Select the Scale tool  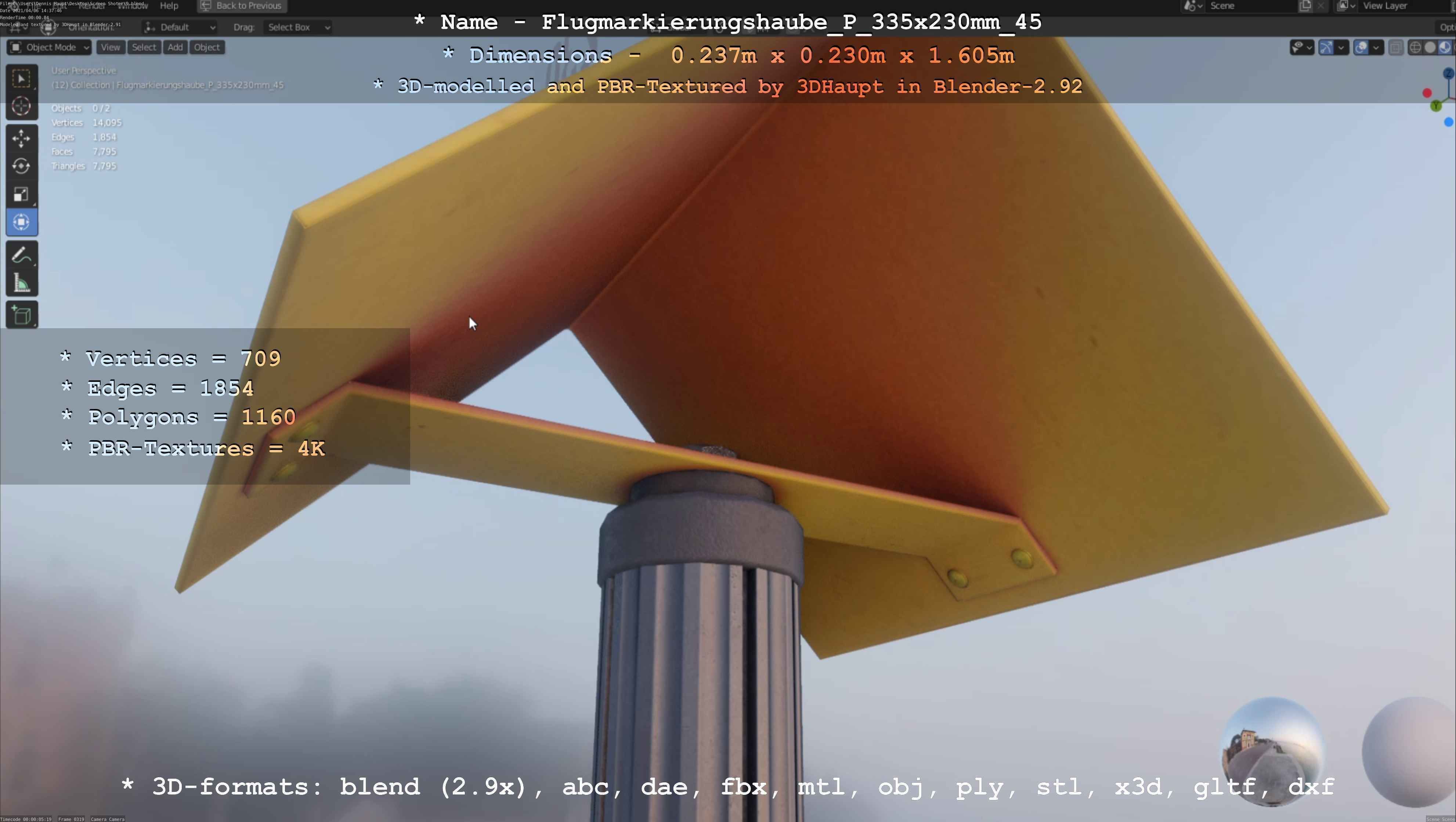(21, 194)
